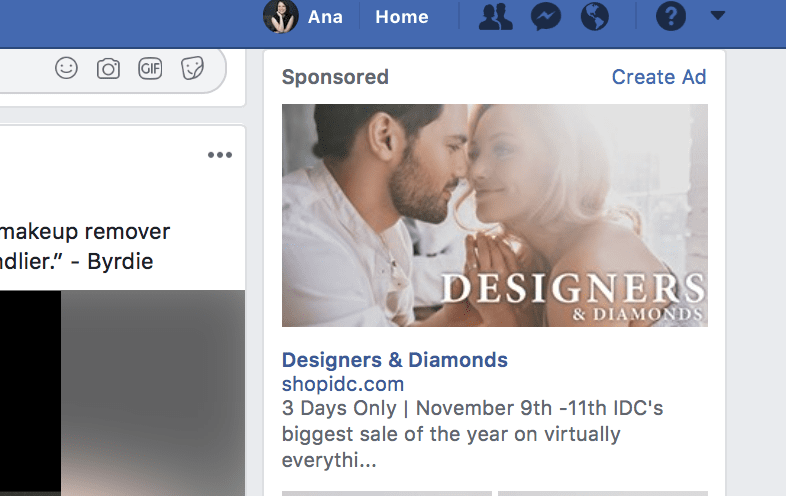Open Ana profile name

(325, 17)
